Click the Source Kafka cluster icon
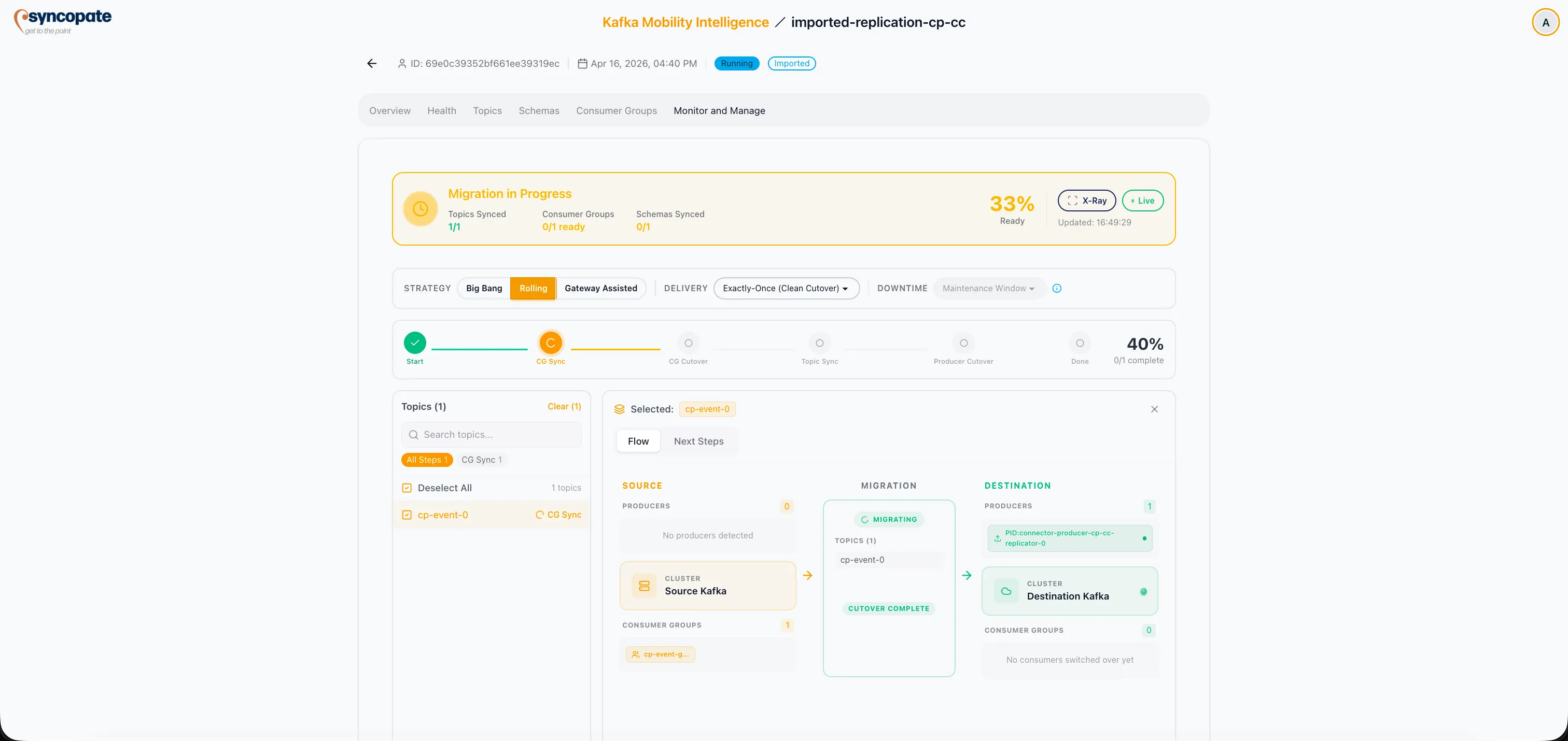 pos(644,586)
